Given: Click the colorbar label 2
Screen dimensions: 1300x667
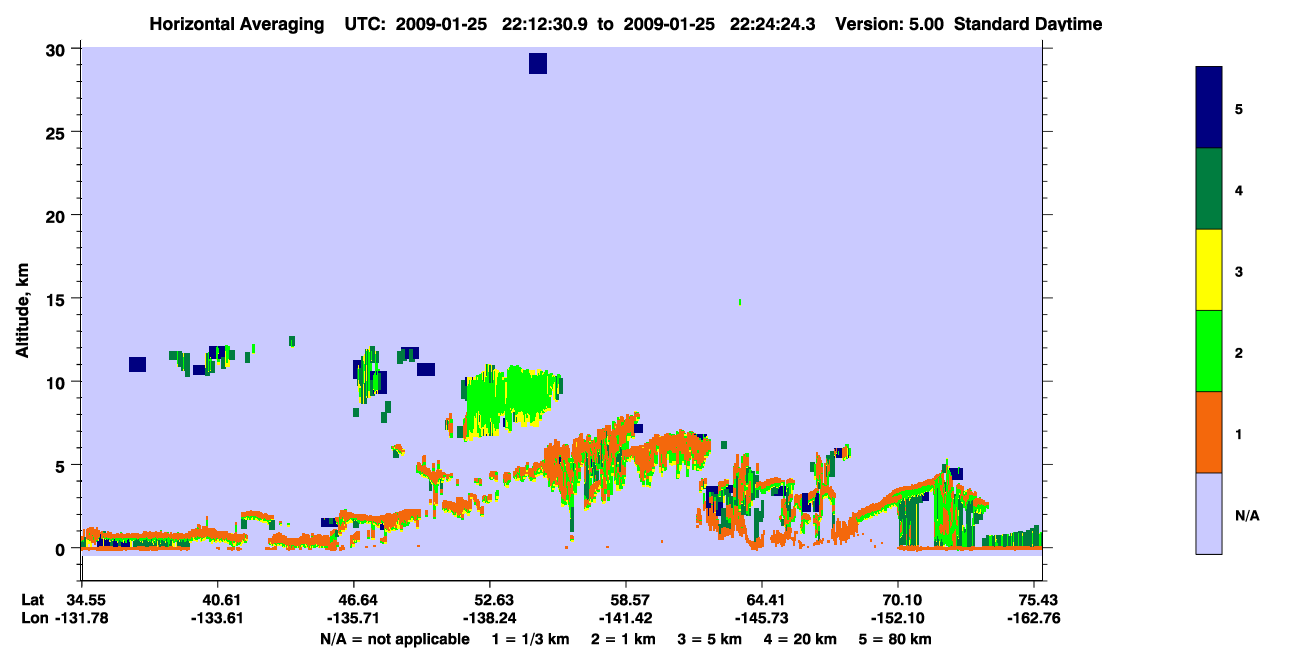Looking at the screenshot, I should (1239, 352).
